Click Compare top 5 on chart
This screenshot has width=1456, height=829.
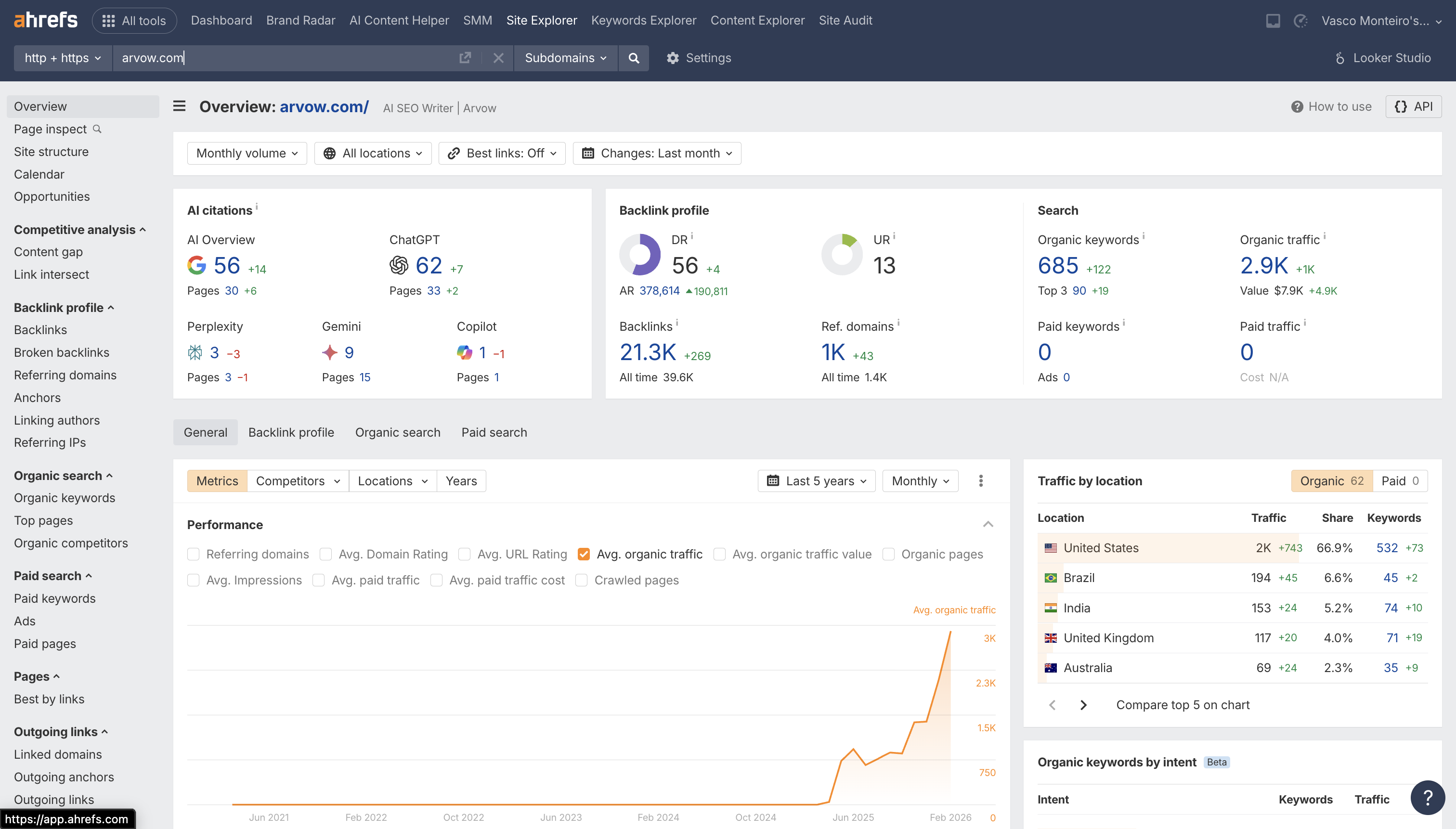pos(1182,704)
